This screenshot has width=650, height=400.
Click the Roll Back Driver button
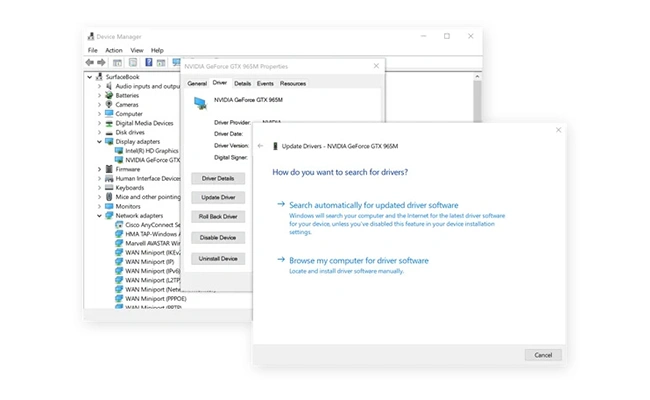pyautogui.click(x=218, y=216)
